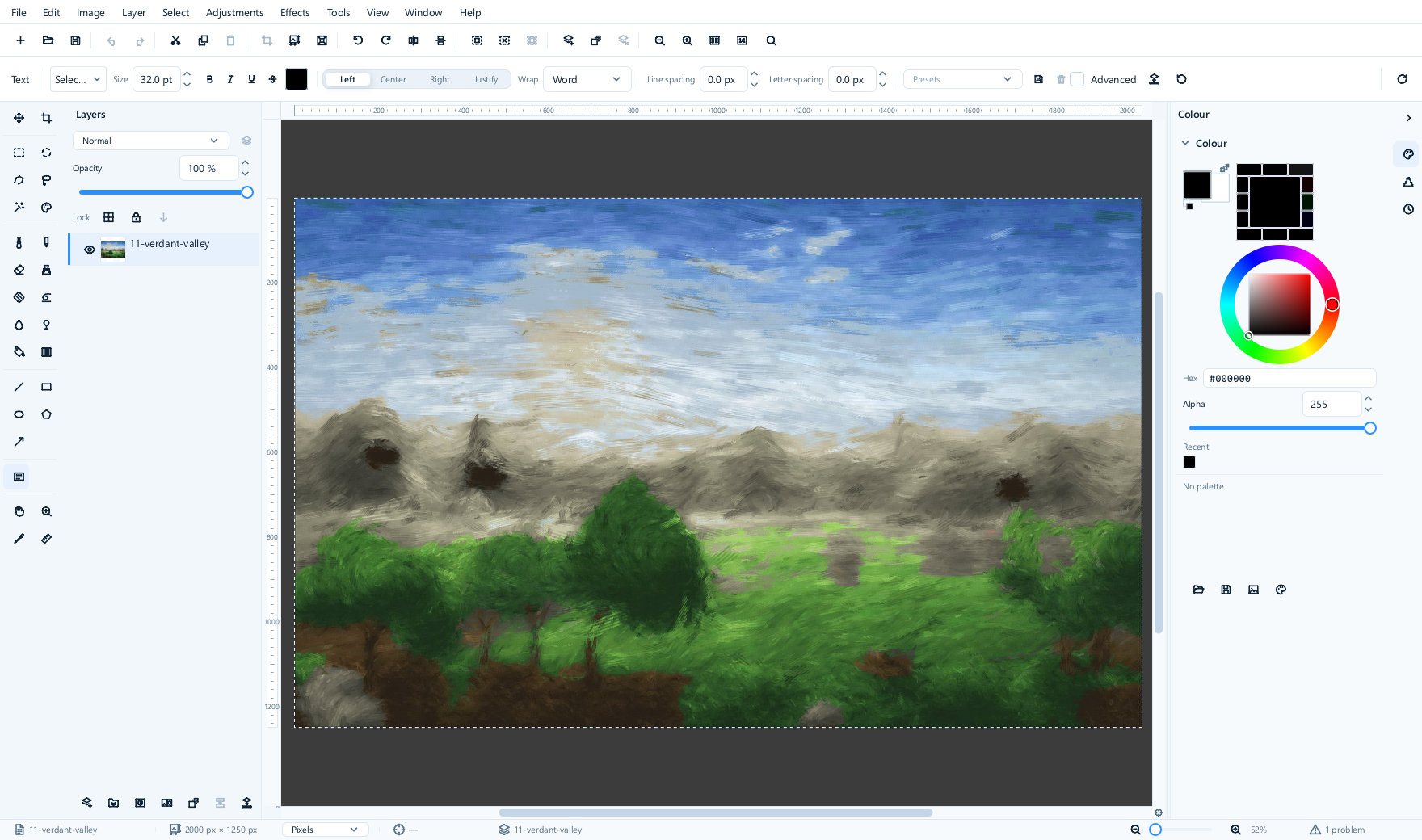Open the 1 problem status notice
1422x840 pixels.
(x=1337, y=829)
